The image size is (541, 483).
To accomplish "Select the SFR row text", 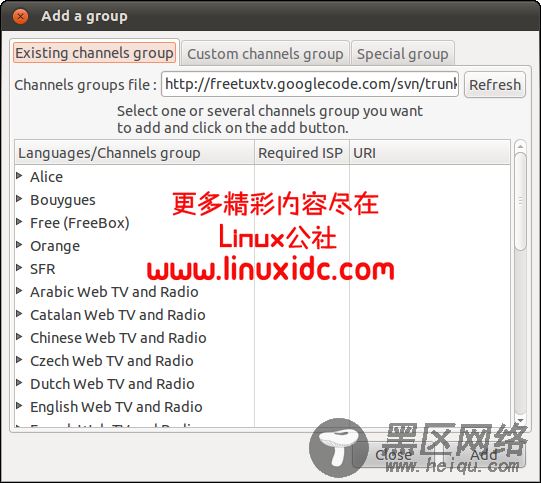I will 43,269.
